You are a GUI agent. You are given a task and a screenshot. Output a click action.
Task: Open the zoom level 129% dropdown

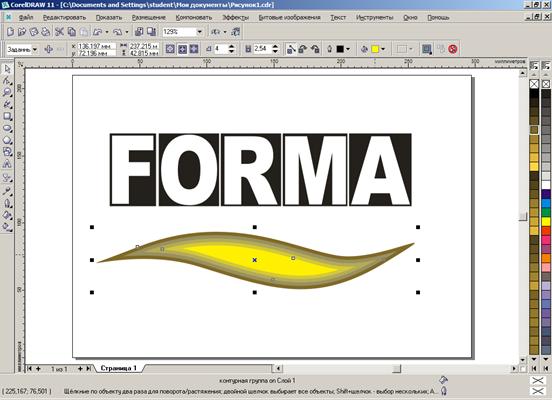click(x=199, y=32)
